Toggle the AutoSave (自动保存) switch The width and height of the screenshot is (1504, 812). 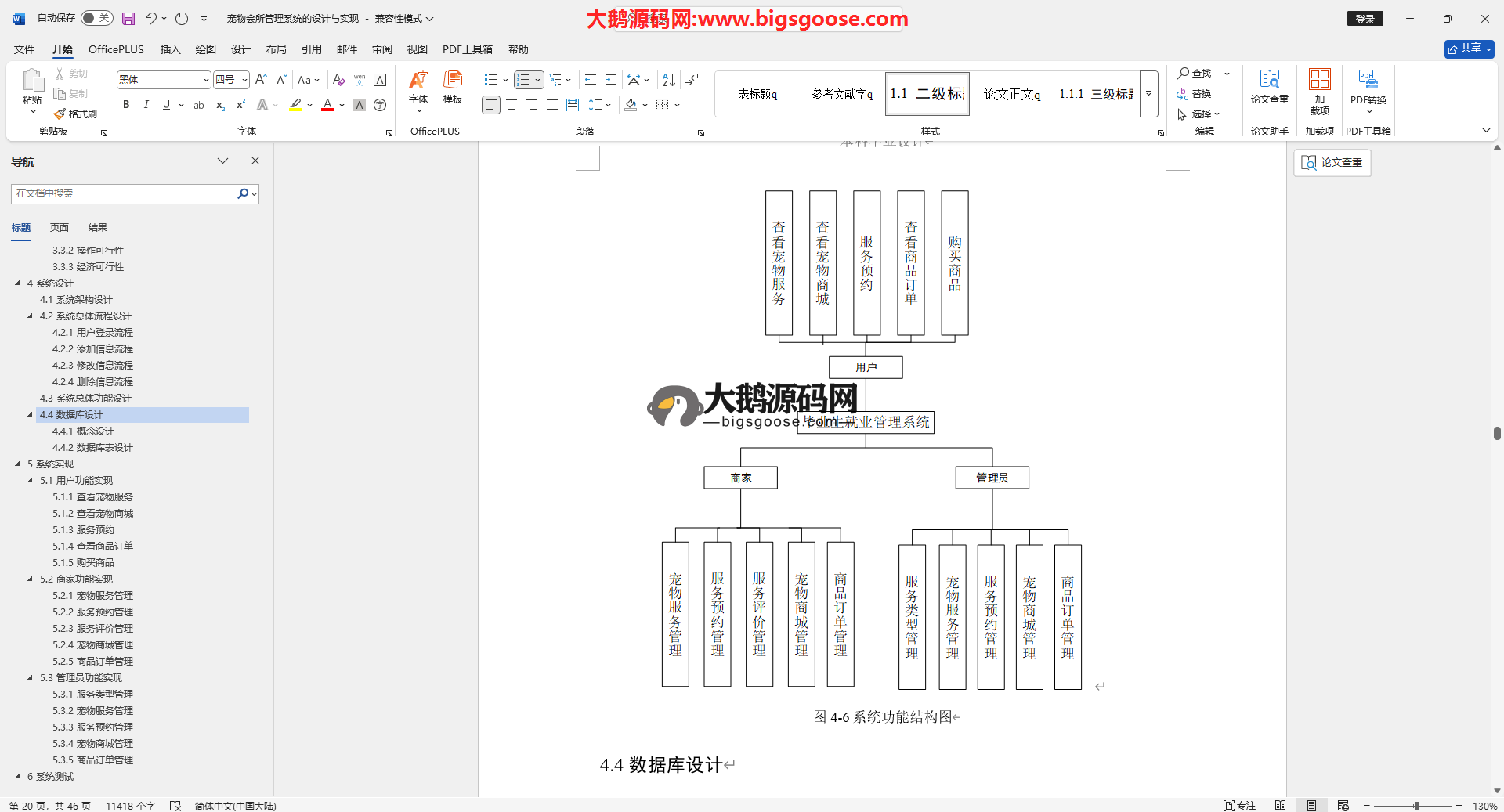[97, 18]
